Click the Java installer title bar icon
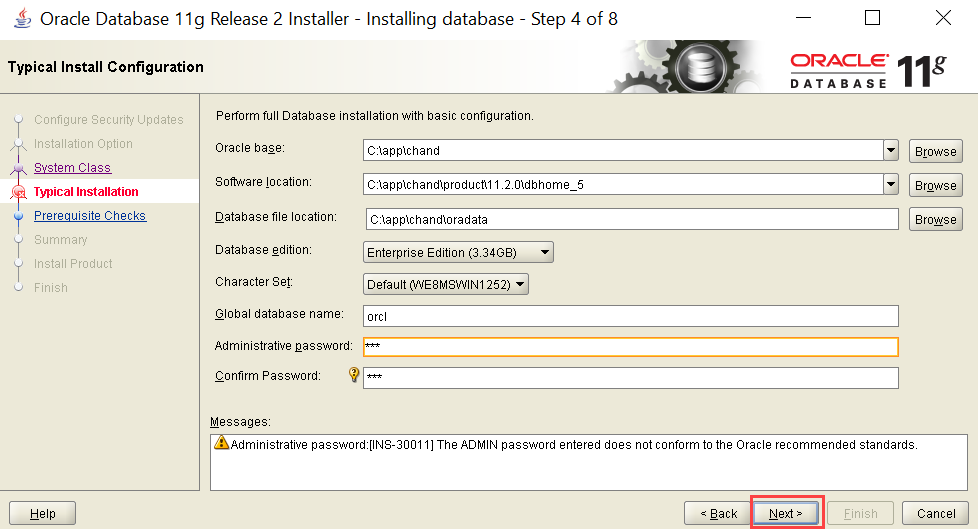The height and width of the screenshot is (529, 979). pos(22,18)
